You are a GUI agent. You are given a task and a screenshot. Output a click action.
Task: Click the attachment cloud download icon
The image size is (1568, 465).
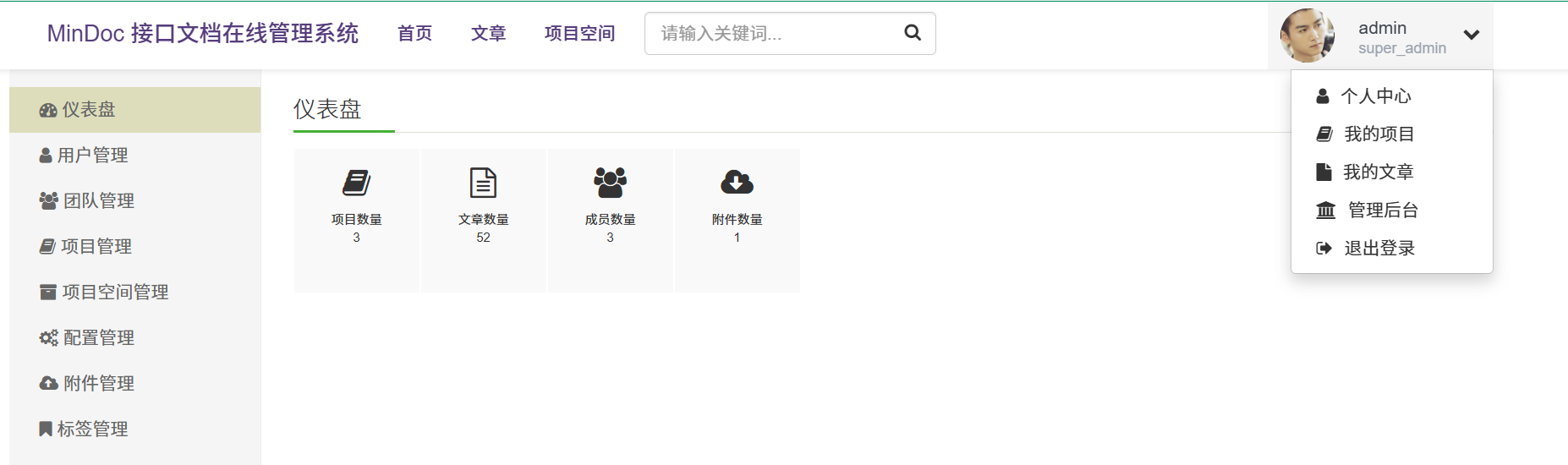point(737,182)
